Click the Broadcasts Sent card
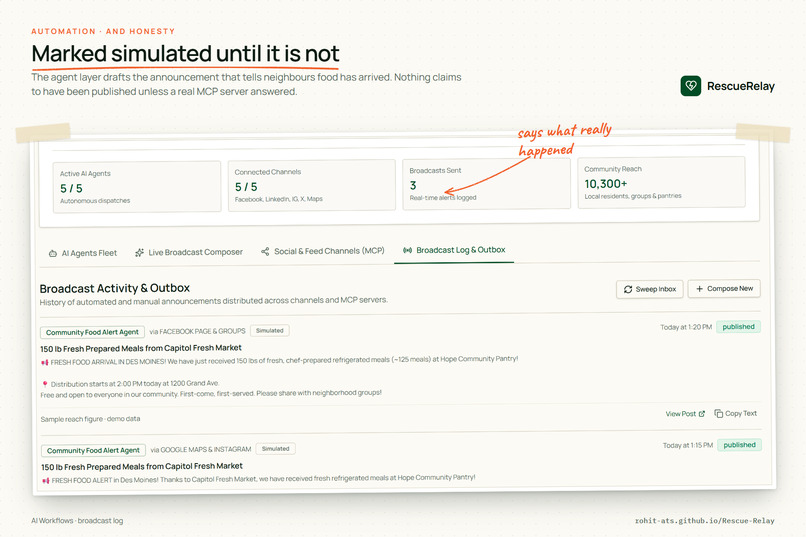 [x=486, y=183]
